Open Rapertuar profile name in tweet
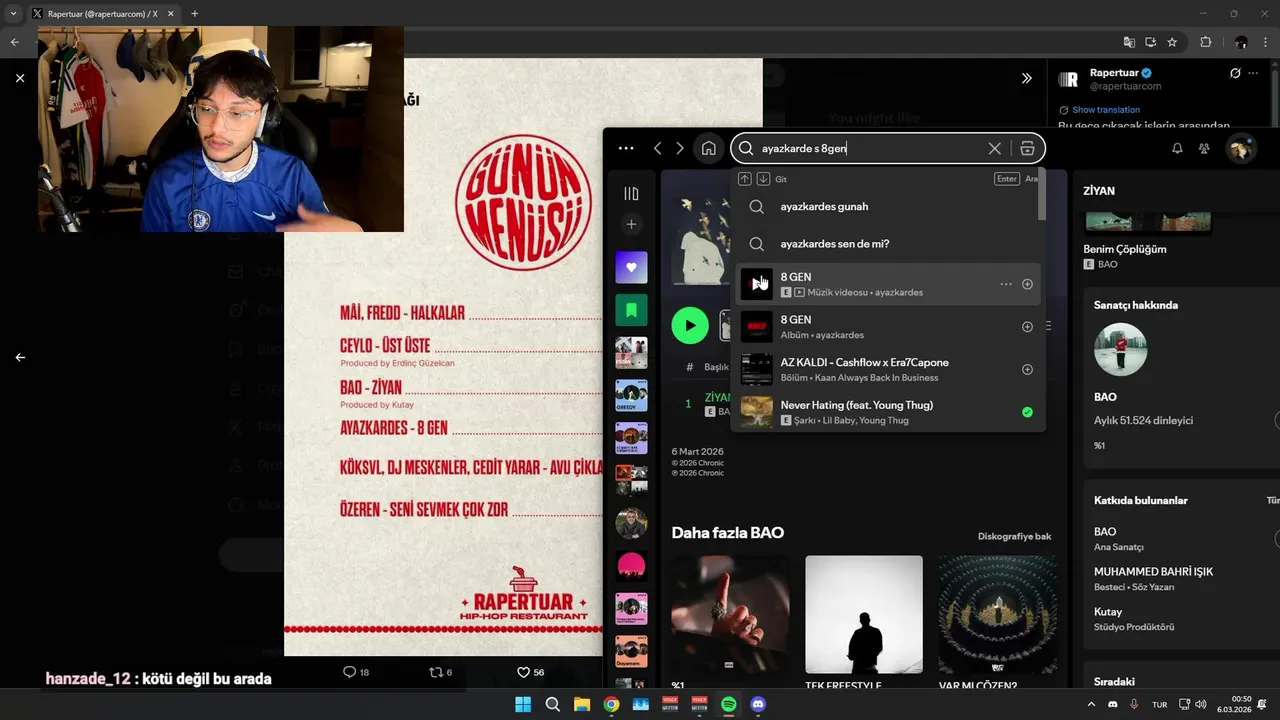1280x720 pixels. click(x=1114, y=73)
